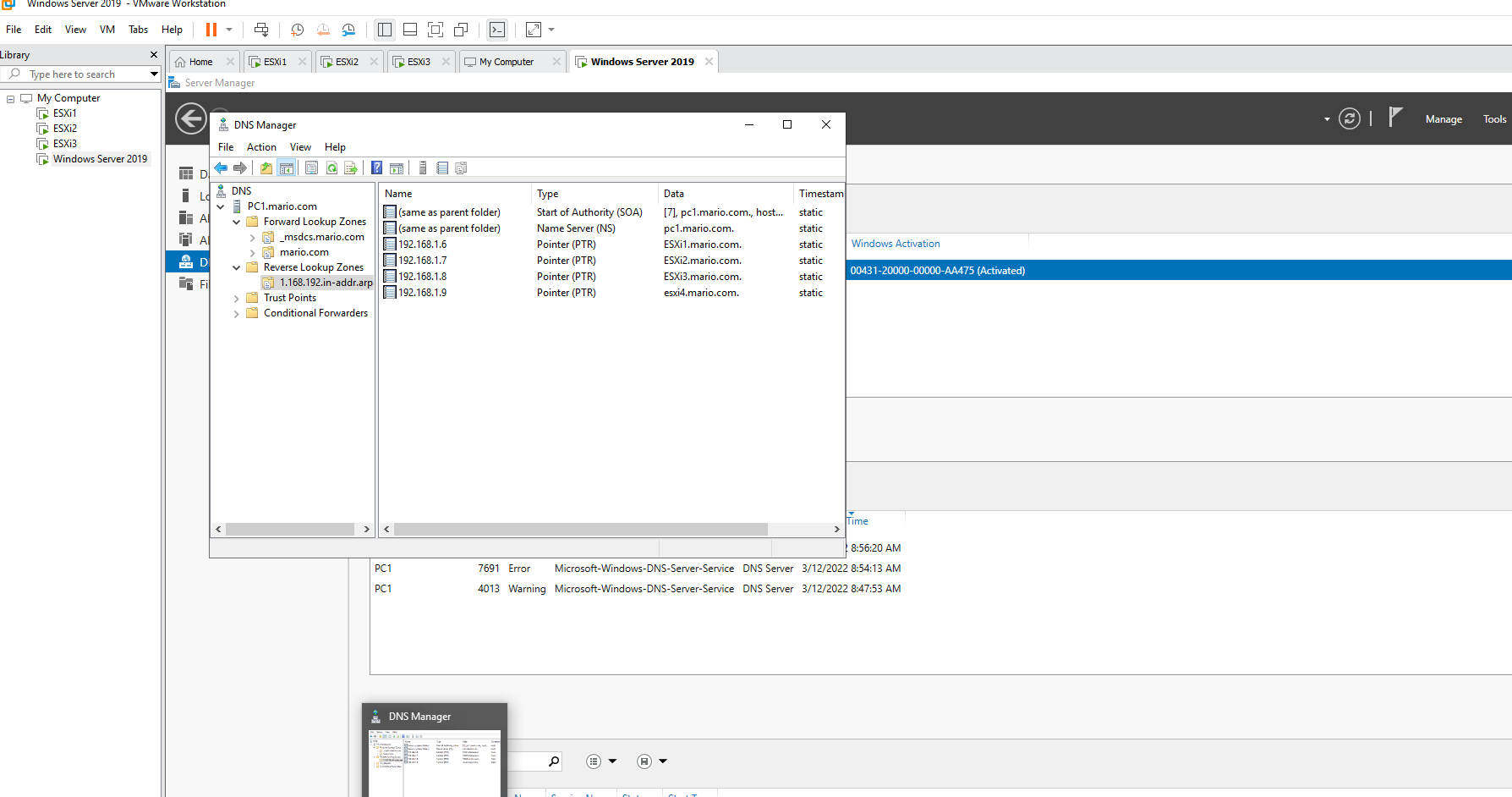Screen dimensions: 1512x797
Task: Click the Server Manager back arrow
Action: [x=191, y=118]
